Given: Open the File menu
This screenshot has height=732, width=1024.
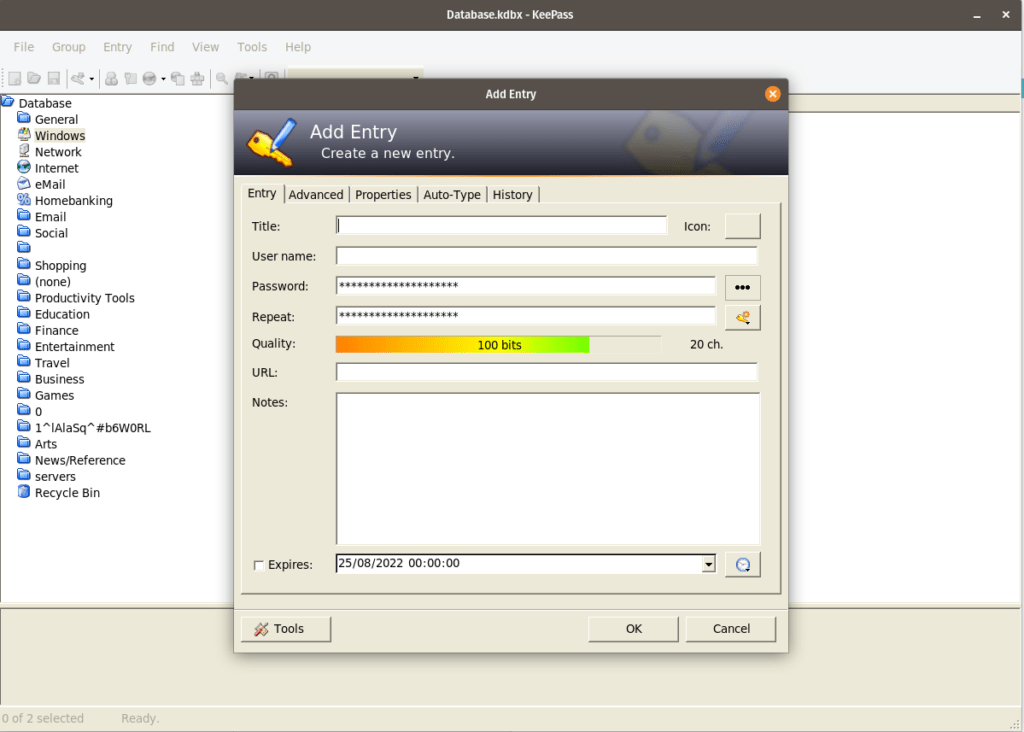Looking at the screenshot, I should 24,47.
